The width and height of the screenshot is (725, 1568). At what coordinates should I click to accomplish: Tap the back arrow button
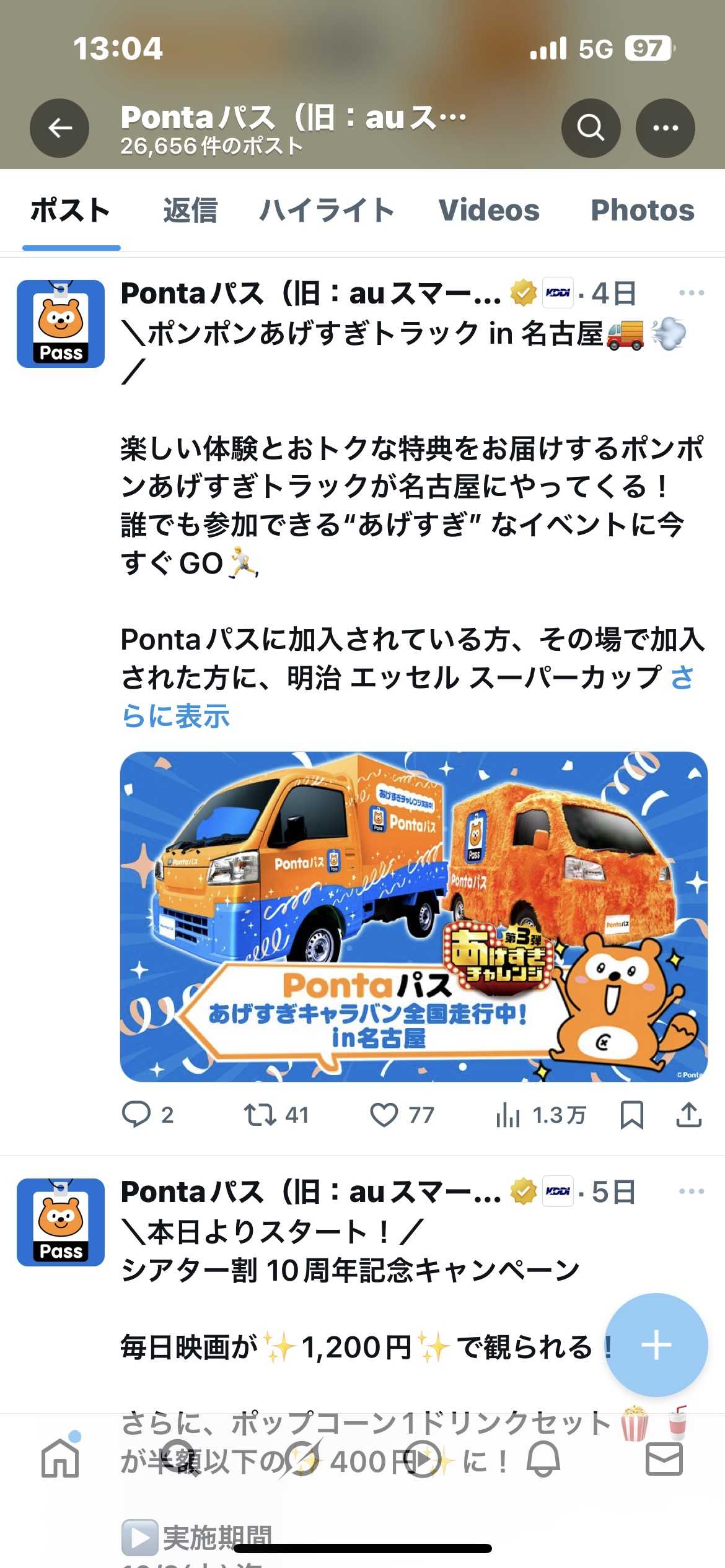(59, 128)
